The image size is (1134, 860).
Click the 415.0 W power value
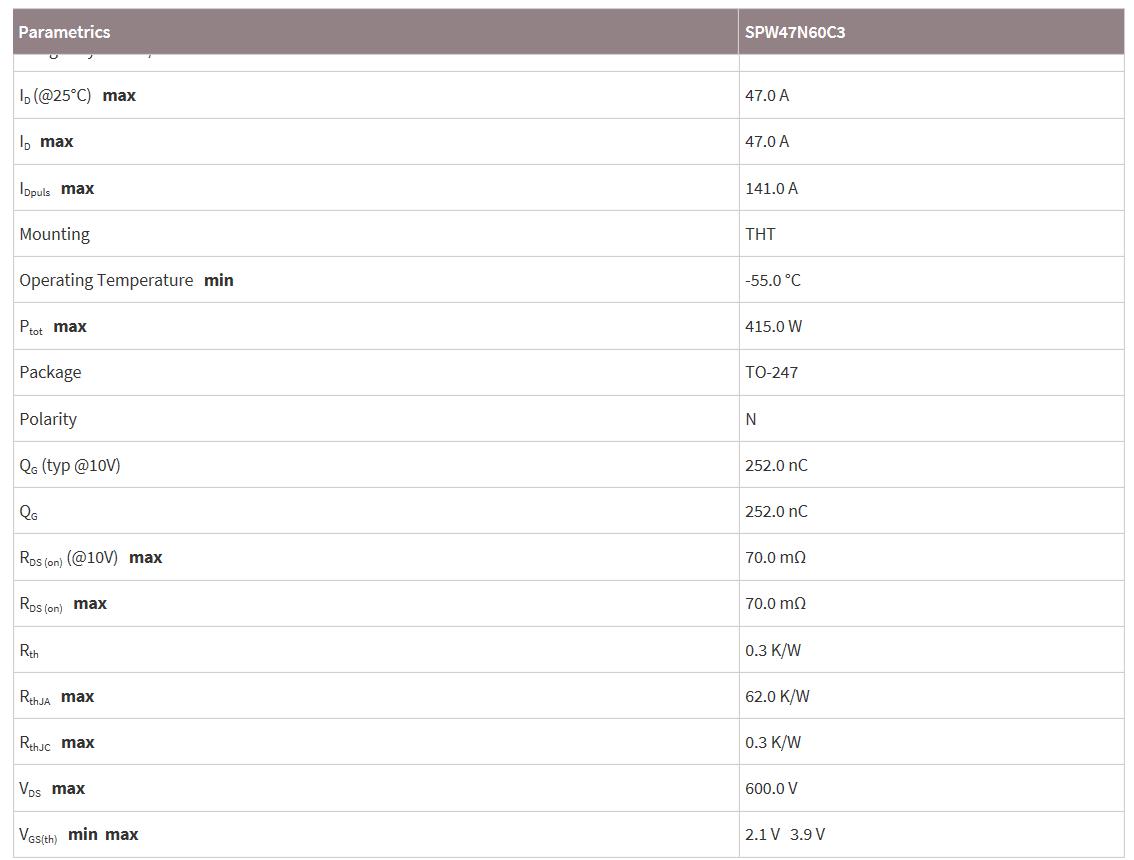pos(773,326)
